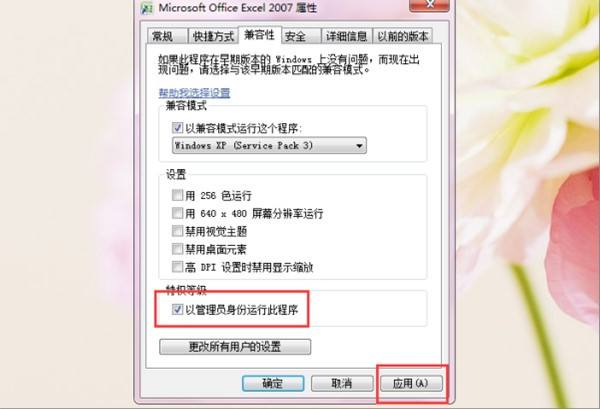This screenshot has height=409, width=600.
Task: Click the compatibility mode dropdown arrow
Action: [359, 146]
